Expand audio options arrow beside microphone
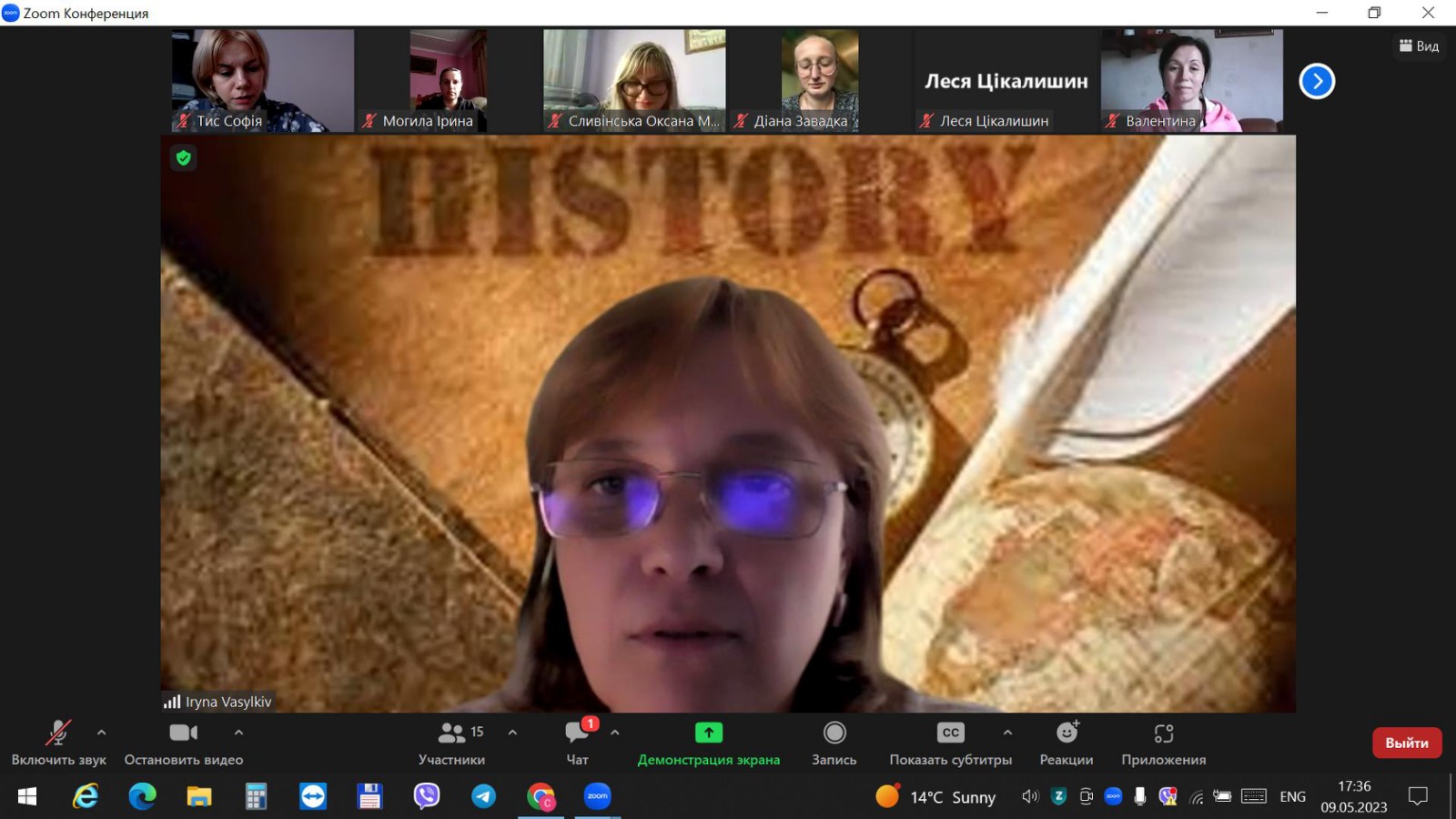The width and height of the screenshot is (1456, 819). pos(101,733)
